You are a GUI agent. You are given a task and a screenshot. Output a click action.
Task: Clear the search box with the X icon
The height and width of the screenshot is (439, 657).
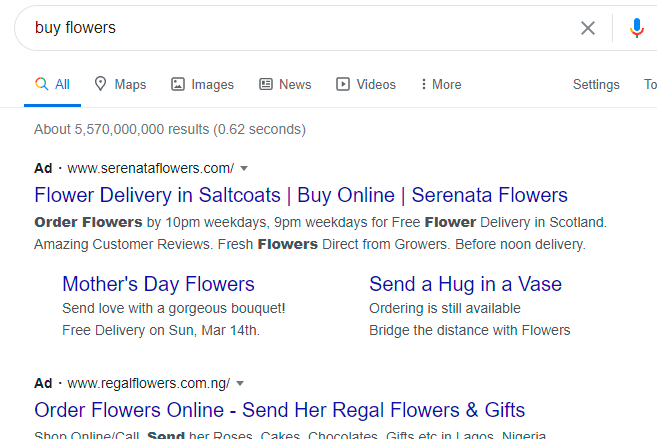pyautogui.click(x=588, y=28)
